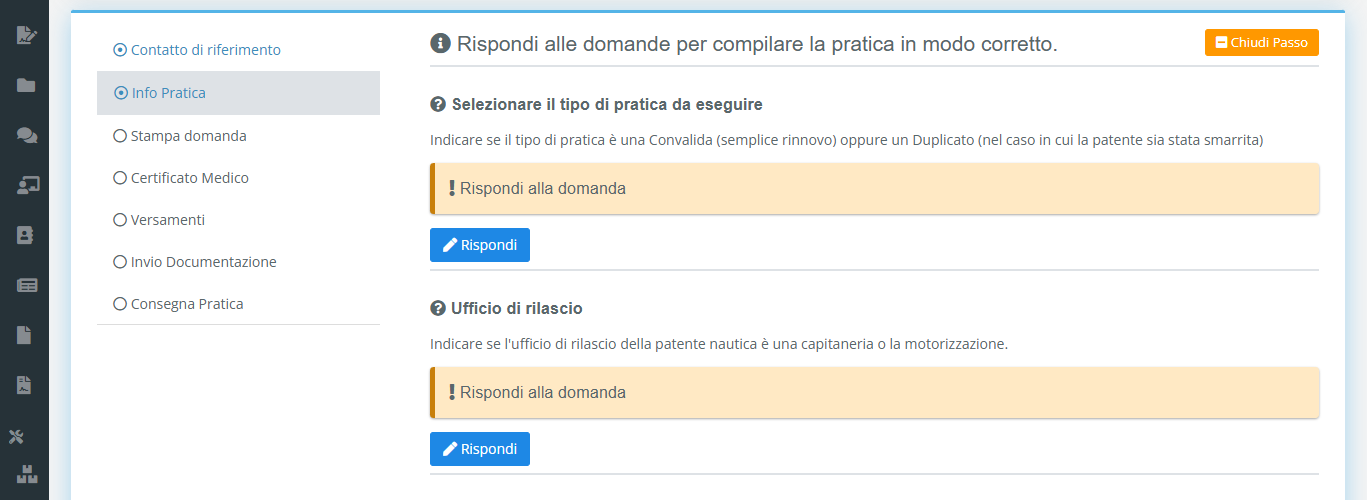Screen dimensions: 1367x500
Task: Click the help icon beside Ufficio di rilascio
Action: pos(437,308)
